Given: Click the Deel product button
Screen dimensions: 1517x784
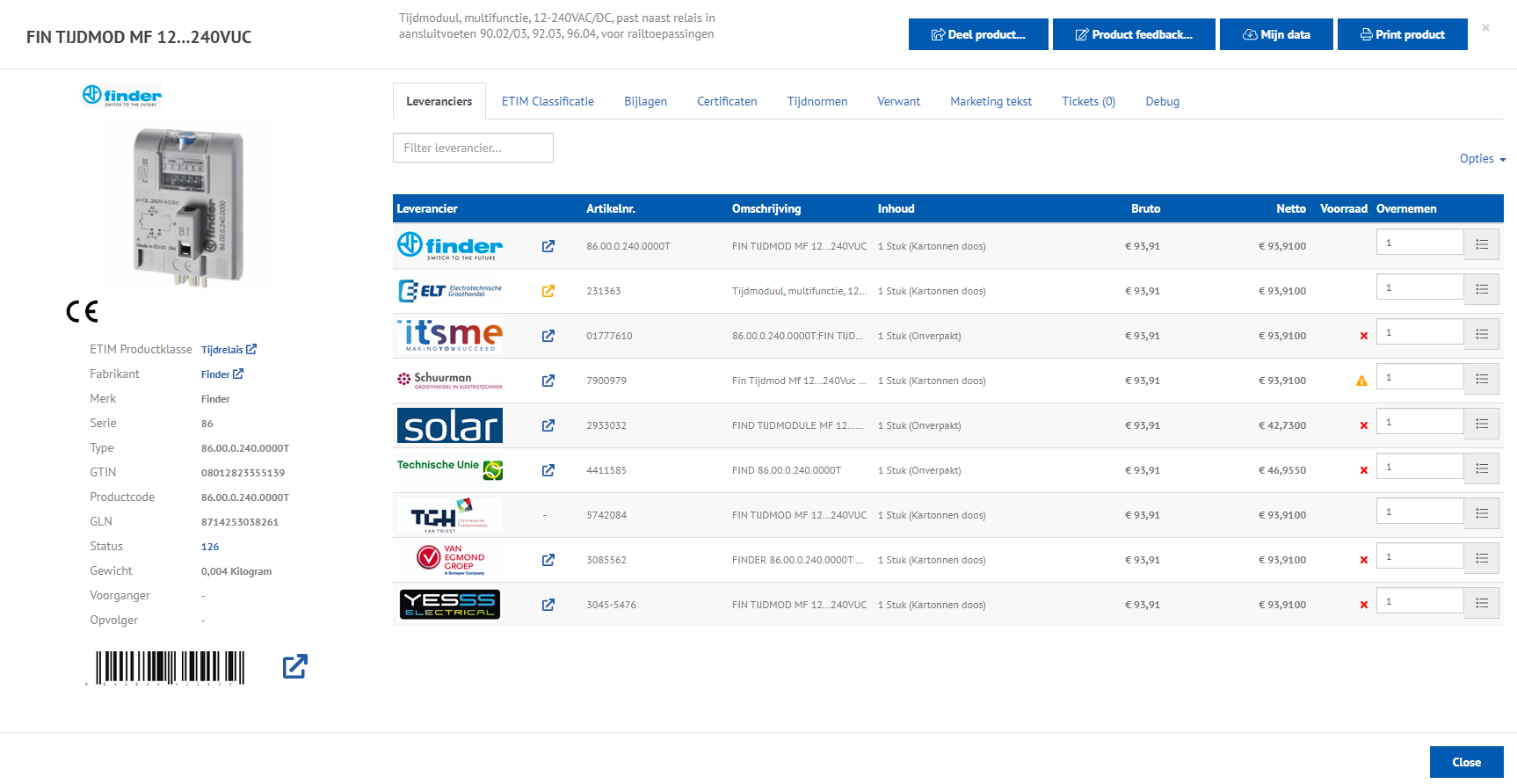Looking at the screenshot, I should pyautogui.click(x=977, y=34).
